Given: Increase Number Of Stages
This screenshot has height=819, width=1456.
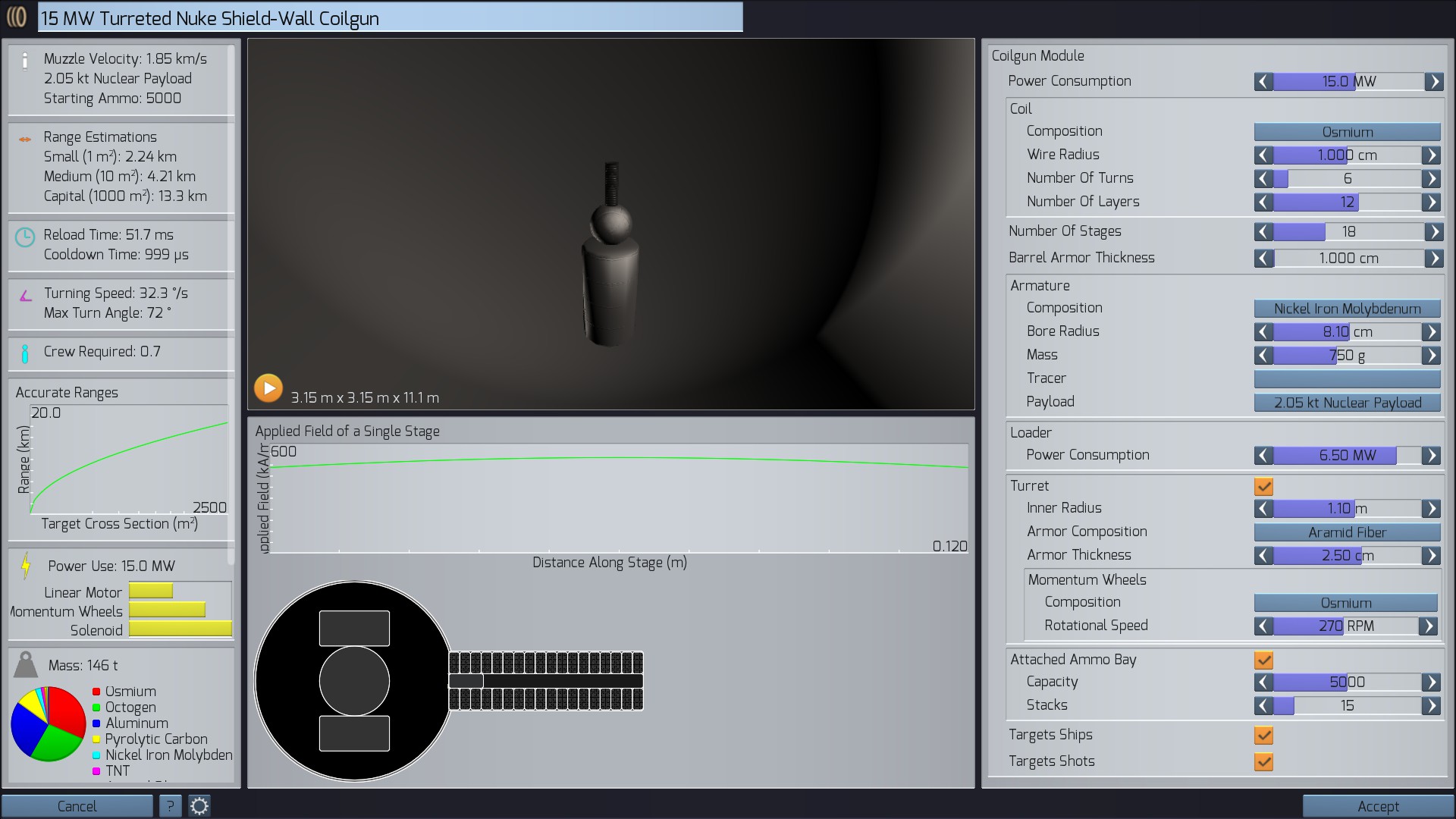Looking at the screenshot, I should 1433,231.
